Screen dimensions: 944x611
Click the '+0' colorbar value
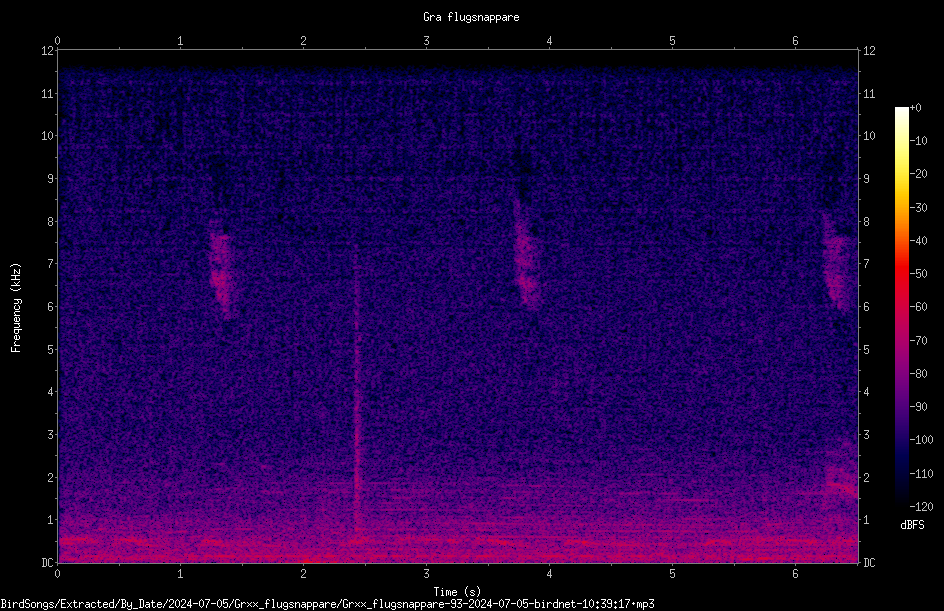click(x=915, y=108)
